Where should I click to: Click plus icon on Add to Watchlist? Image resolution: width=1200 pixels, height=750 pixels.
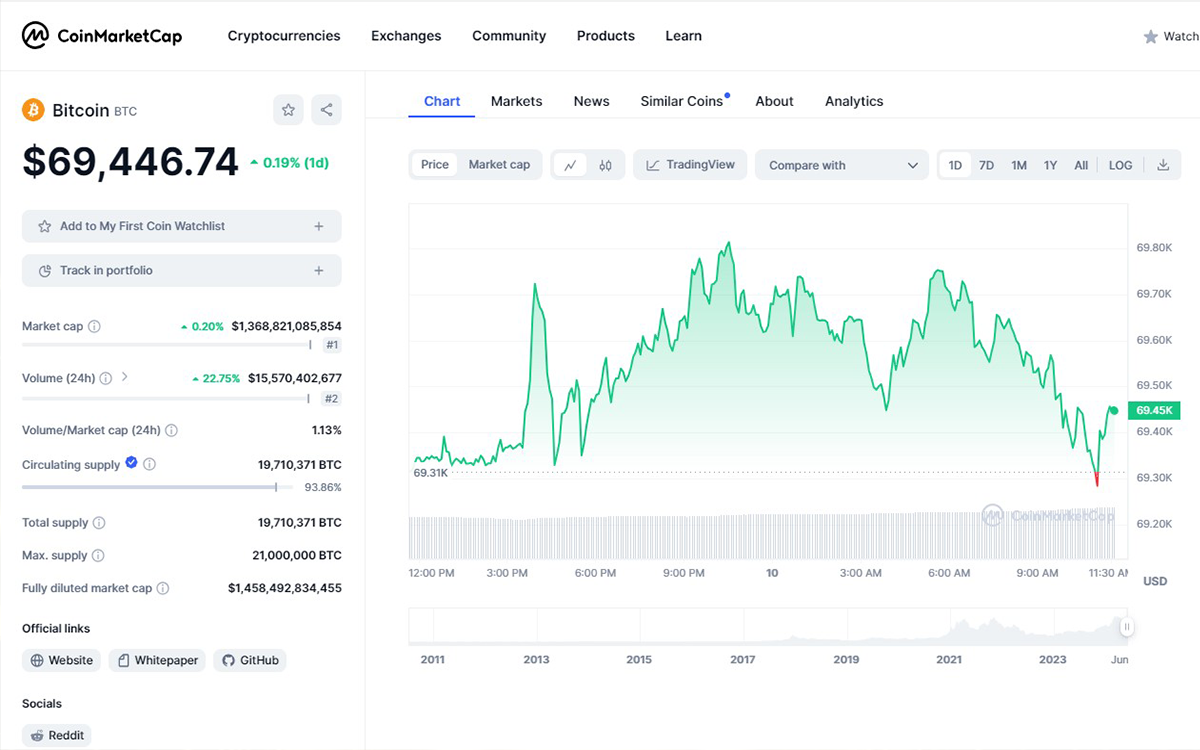tap(319, 226)
